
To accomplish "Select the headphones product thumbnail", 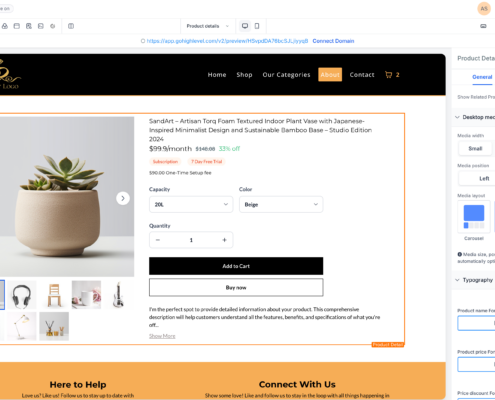I will (22, 295).
